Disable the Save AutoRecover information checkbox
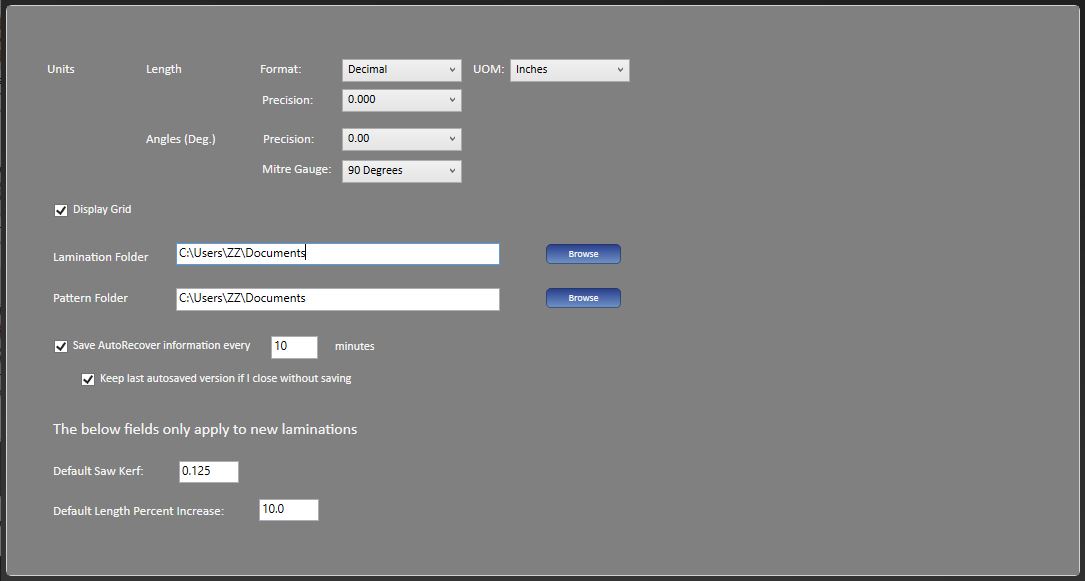This screenshot has width=1085, height=581. [61, 346]
